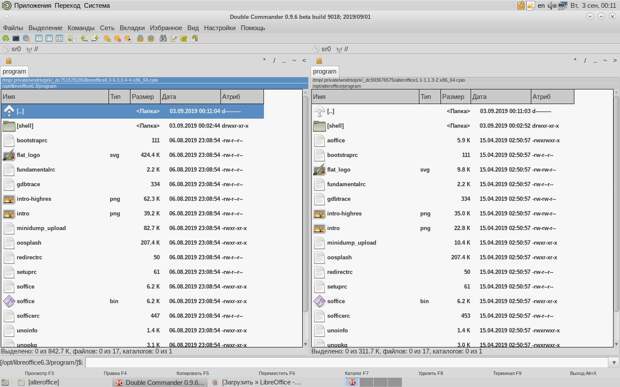This screenshot has height=387, width=620.
Task: Expand the command line history dropdown arrow
Action: pyautogui.click(x=614, y=362)
